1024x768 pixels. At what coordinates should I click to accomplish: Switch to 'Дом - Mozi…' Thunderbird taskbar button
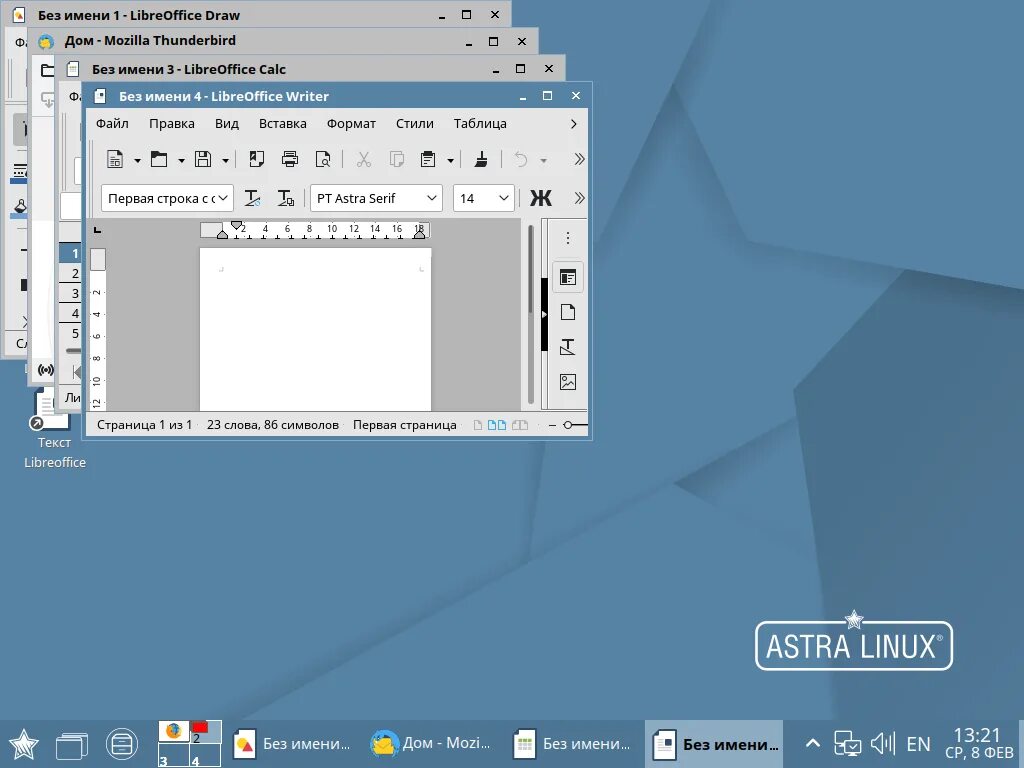tap(431, 744)
